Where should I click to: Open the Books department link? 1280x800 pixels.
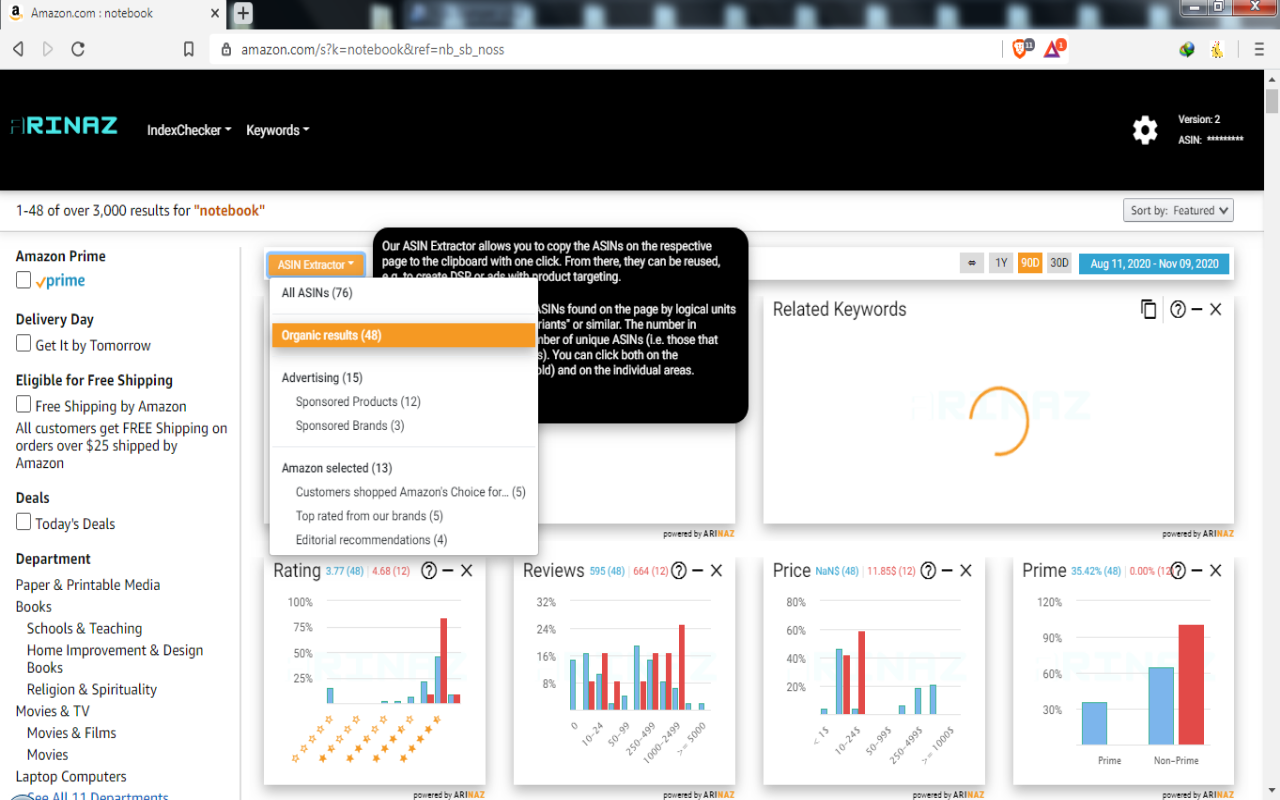coord(33,607)
